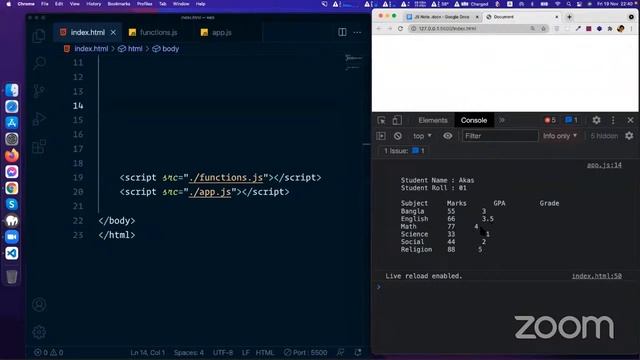Open Run and Debug icon

point(39,118)
